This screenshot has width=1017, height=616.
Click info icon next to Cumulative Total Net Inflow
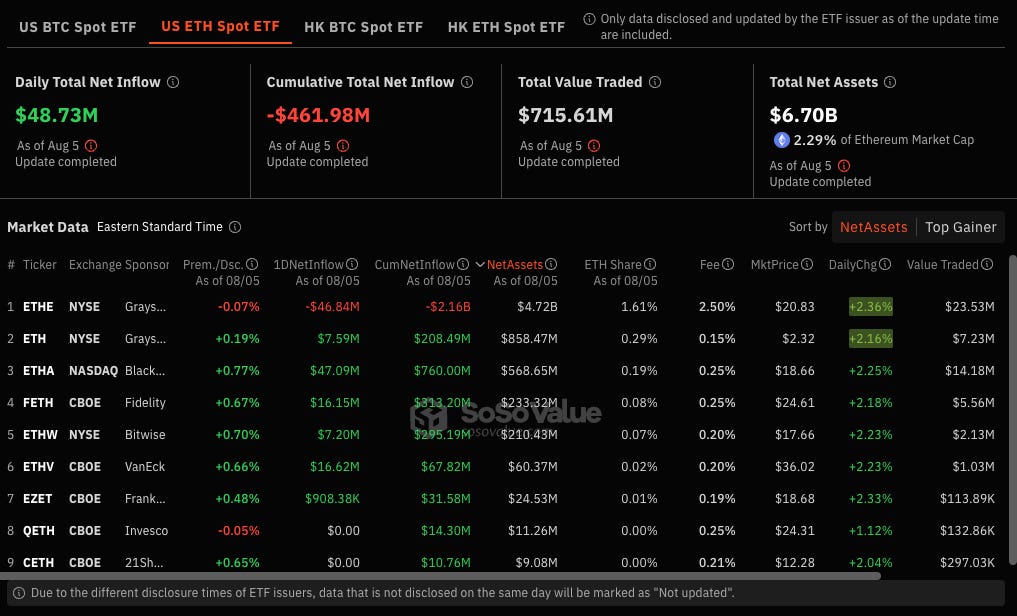[x=467, y=82]
